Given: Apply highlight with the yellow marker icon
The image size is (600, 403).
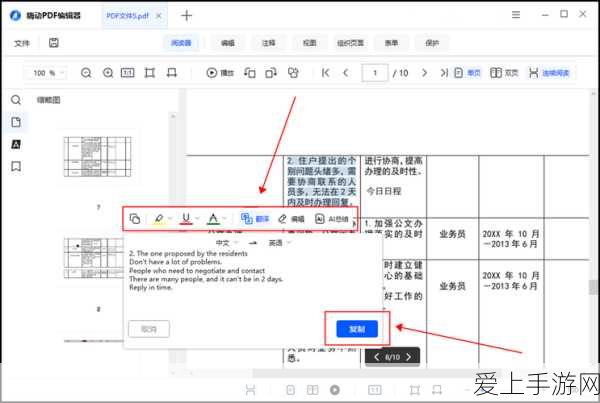Looking at the screenshot, I should (158, 219).
